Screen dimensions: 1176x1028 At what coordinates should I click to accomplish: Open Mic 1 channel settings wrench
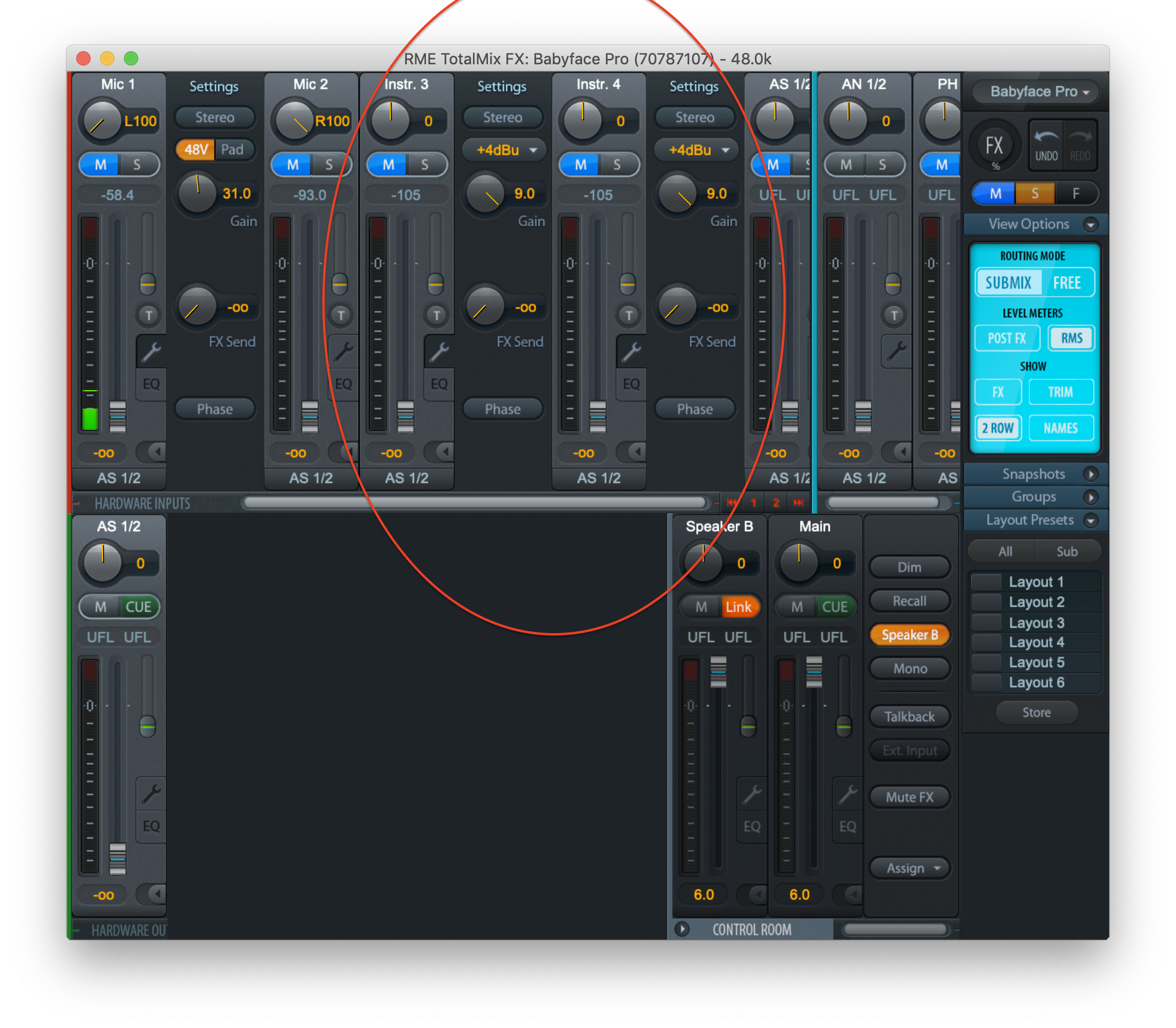click(151, 353)
